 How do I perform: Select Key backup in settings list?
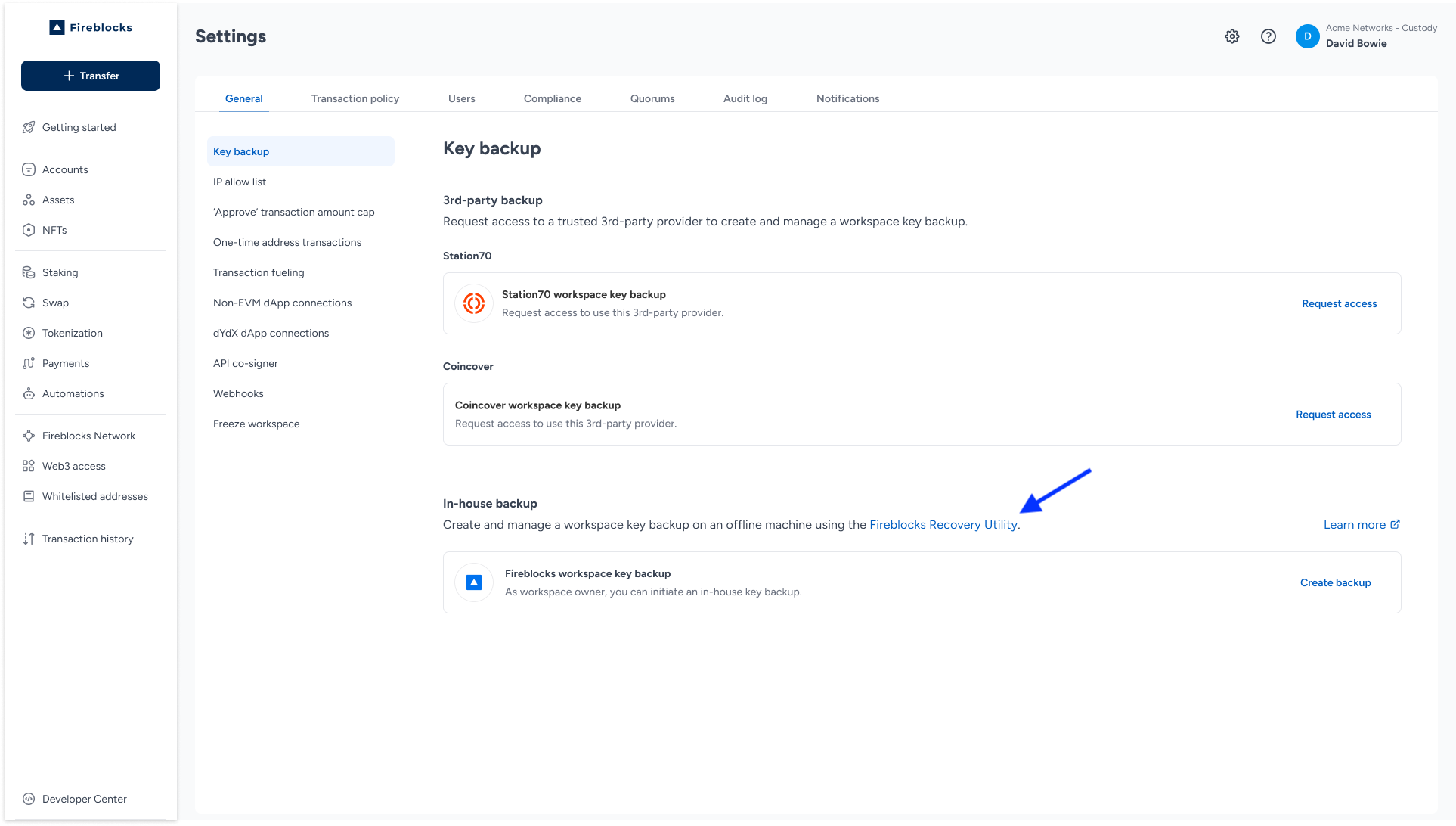tap(301, 151)
